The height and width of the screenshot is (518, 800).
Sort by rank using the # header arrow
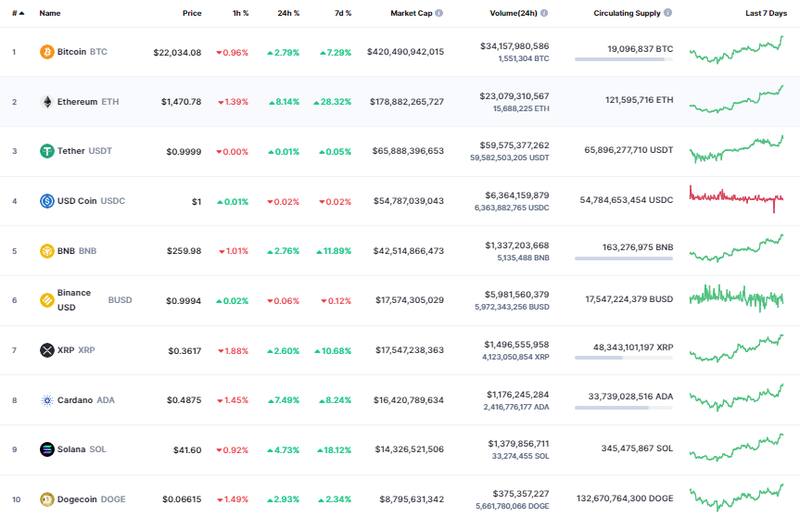tap(18, 14)
